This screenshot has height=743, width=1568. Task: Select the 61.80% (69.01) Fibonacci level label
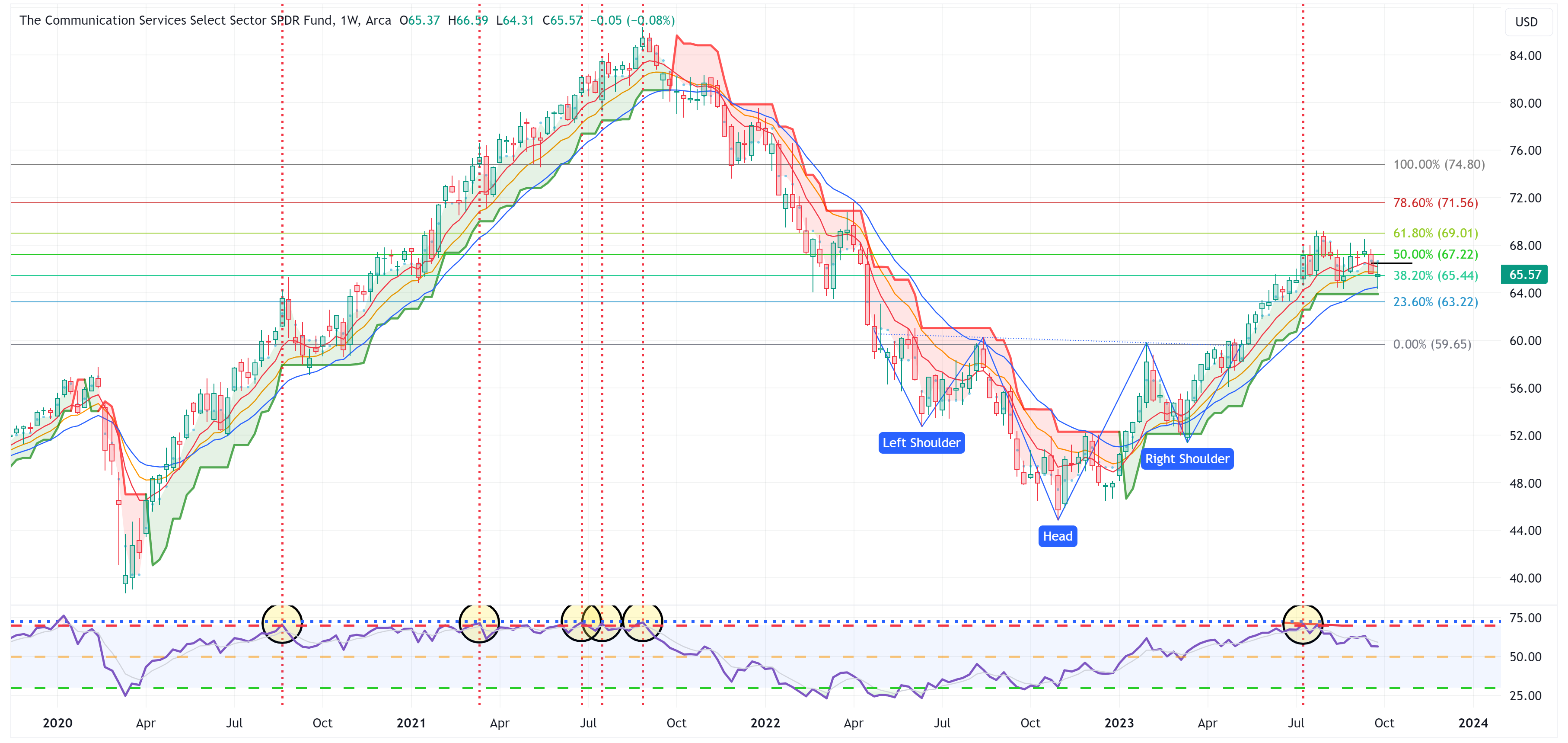point(1435,233)
